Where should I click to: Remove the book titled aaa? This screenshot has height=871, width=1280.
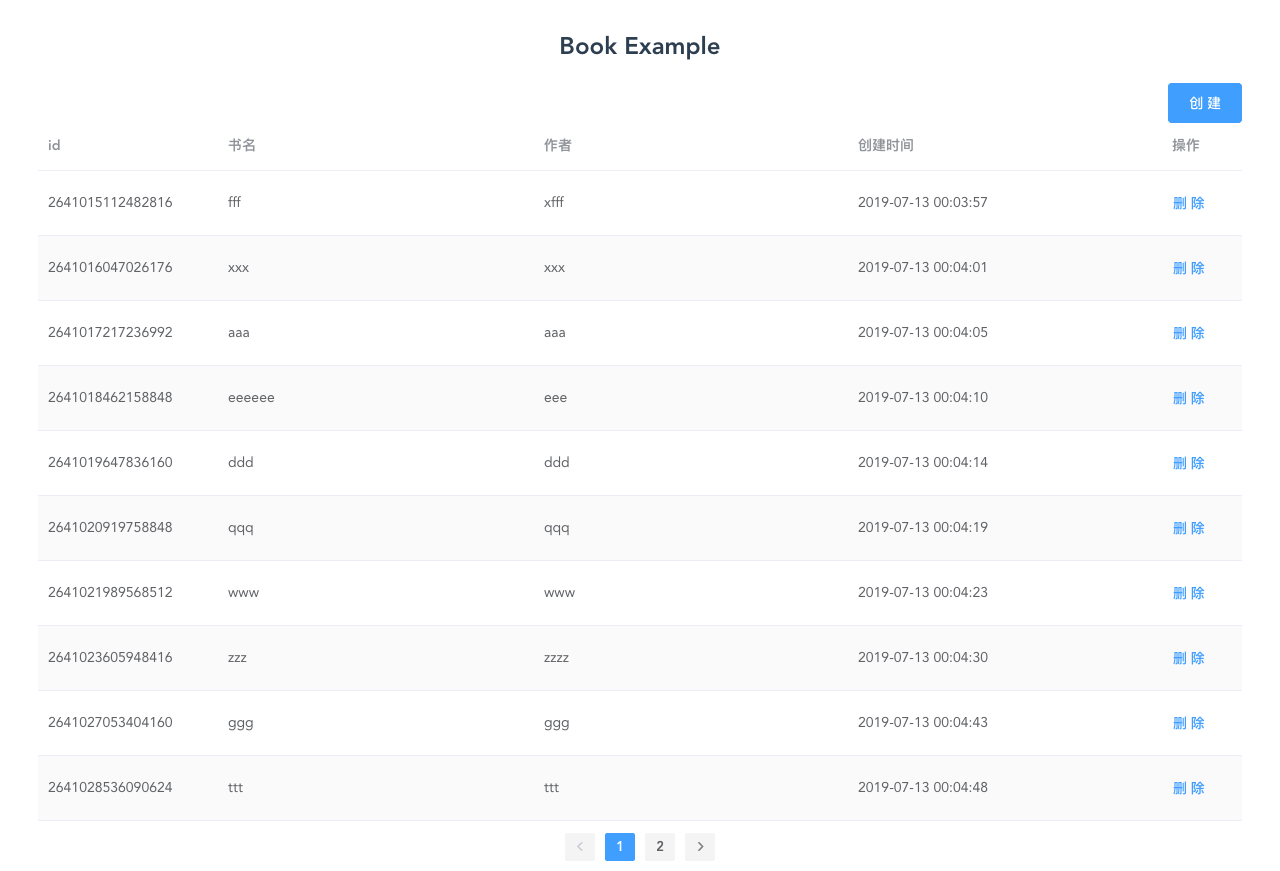tap(1188, 332)
